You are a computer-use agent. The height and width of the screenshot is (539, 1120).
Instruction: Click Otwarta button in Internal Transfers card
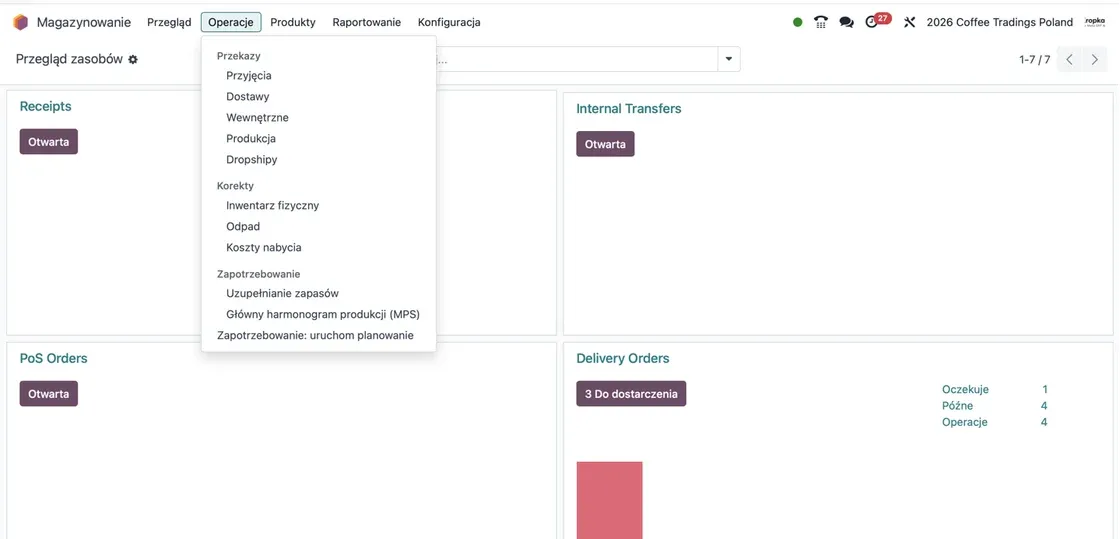tap(605, 144)
